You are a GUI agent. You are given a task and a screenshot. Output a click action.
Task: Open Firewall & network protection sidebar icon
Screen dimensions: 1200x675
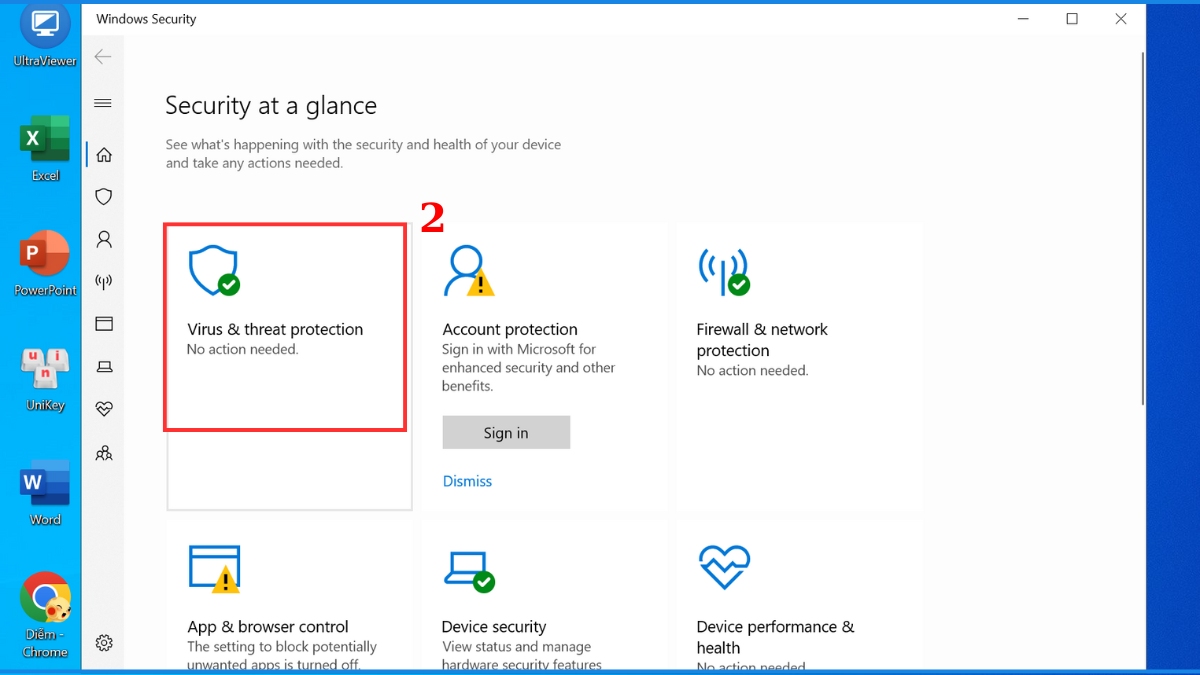(103, 281)
